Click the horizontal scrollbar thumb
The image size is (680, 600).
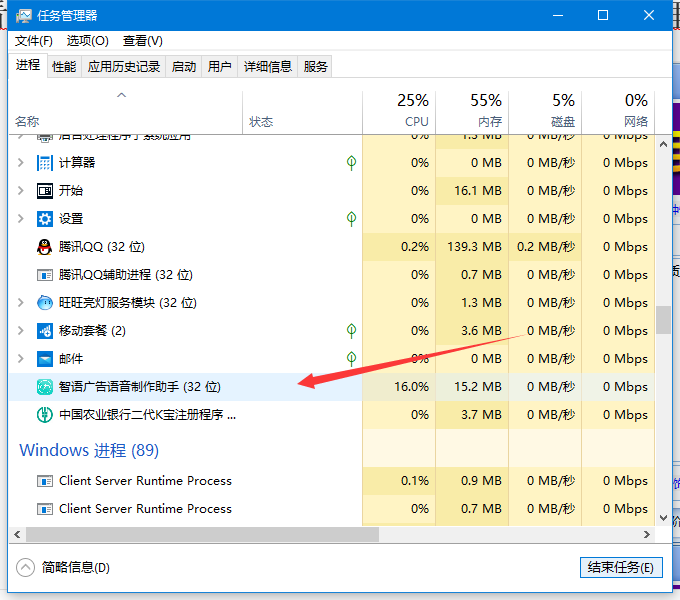pos(202,535)
